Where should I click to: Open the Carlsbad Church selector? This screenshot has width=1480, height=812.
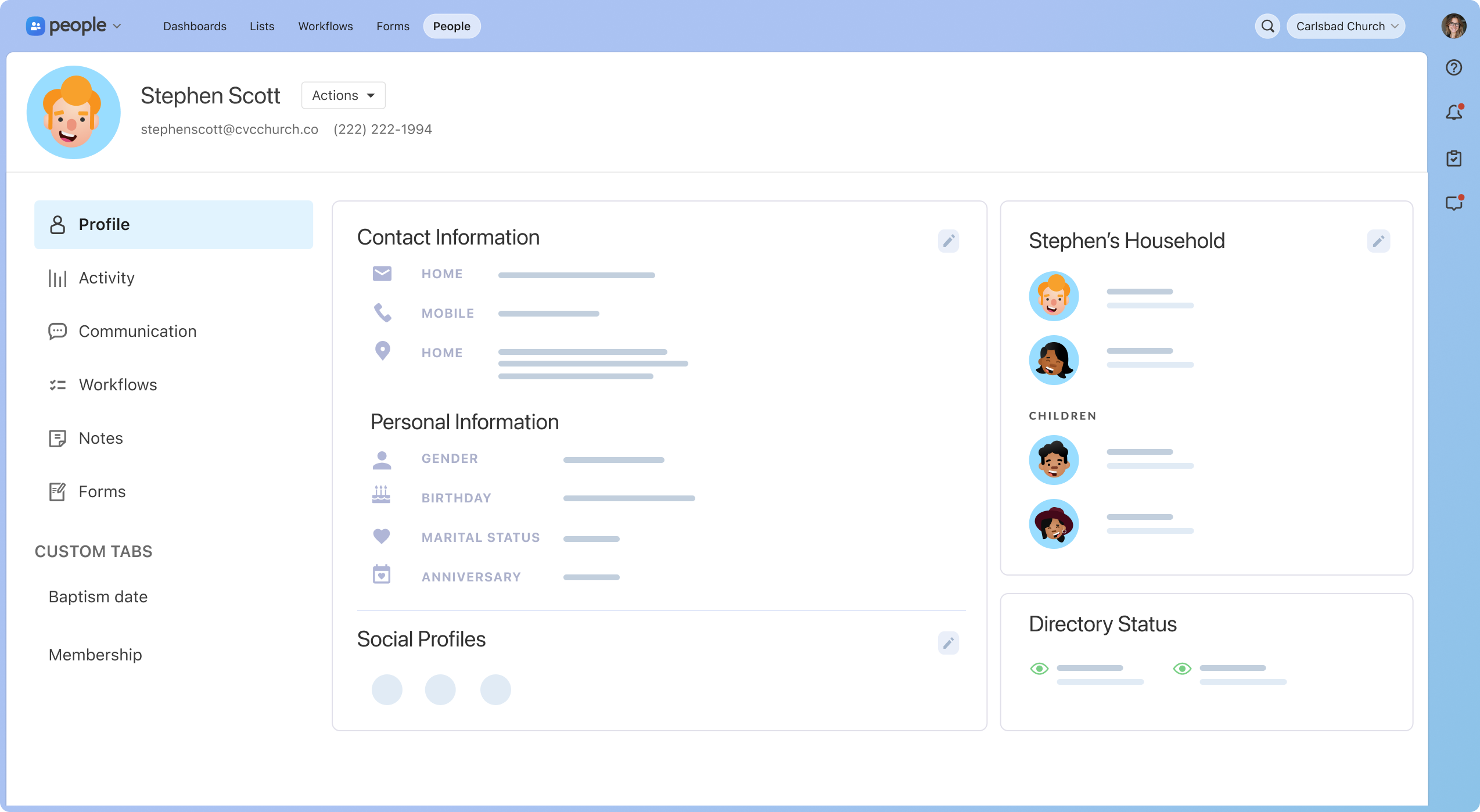tap(1346, 26)
